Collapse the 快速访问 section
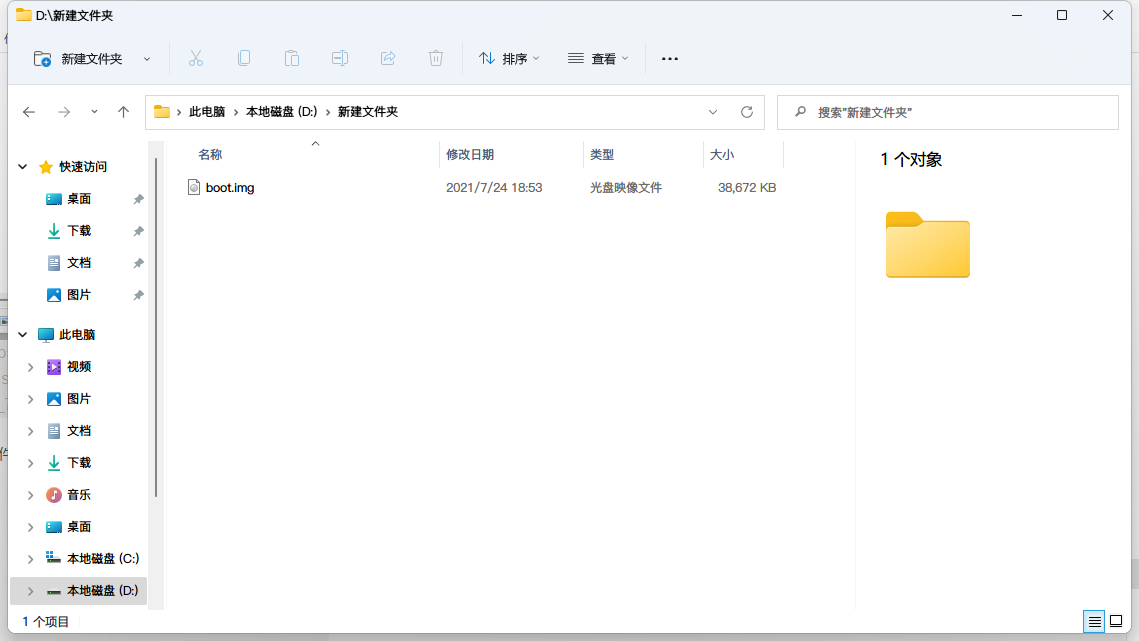The height and width of the screenshot is (641, 1139). [23, 167]
